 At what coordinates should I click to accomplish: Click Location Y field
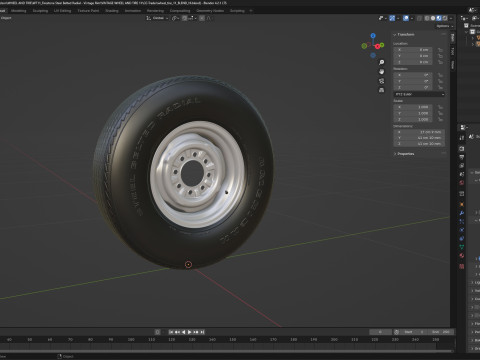(413, 56)
